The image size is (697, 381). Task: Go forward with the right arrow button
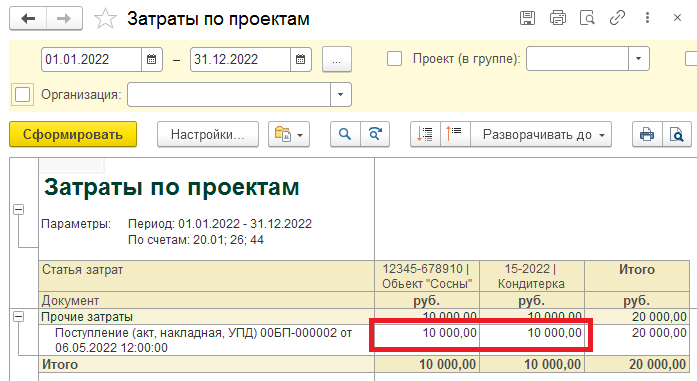click(x=64, y=19)
